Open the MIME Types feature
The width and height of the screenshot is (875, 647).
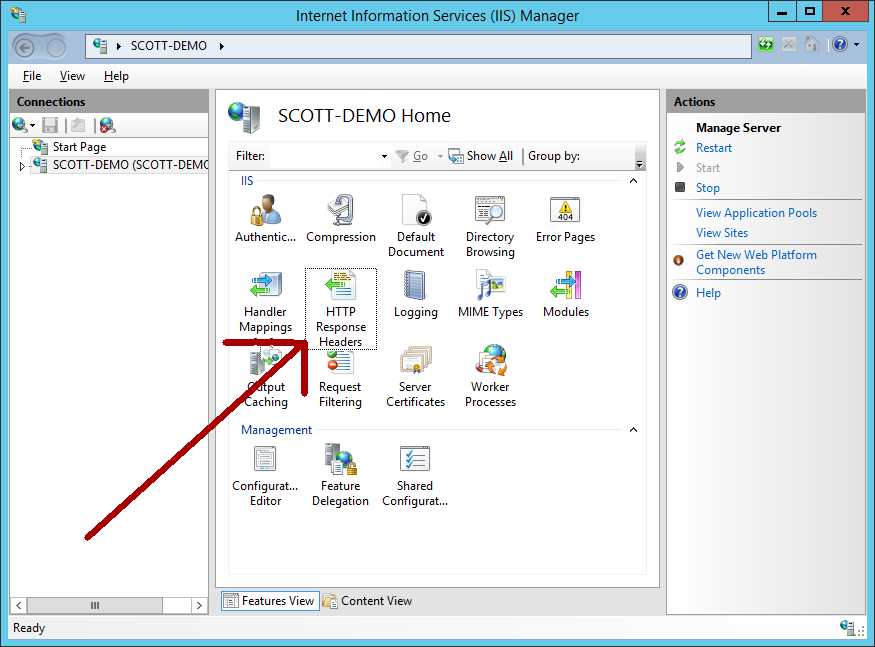491,294
